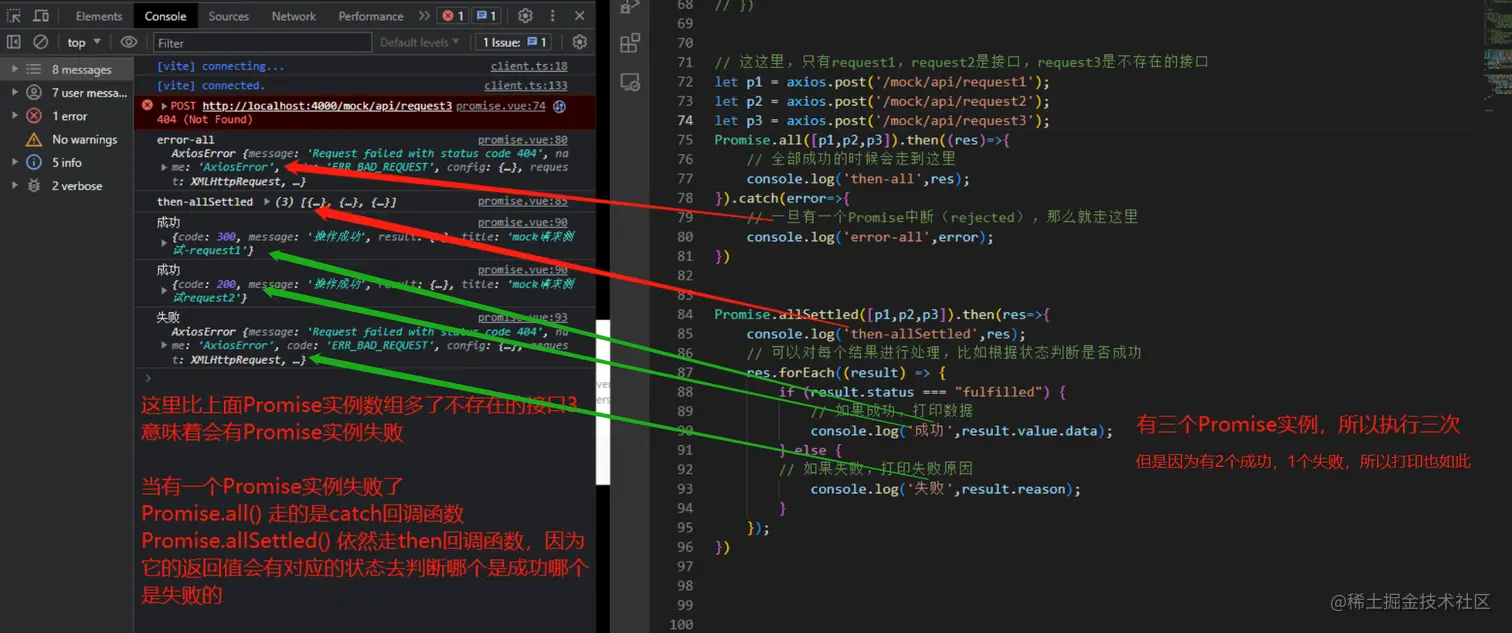Switch to the Elements tab
The height and width of the screenshot is (633, 1512).
pos(99,16)
